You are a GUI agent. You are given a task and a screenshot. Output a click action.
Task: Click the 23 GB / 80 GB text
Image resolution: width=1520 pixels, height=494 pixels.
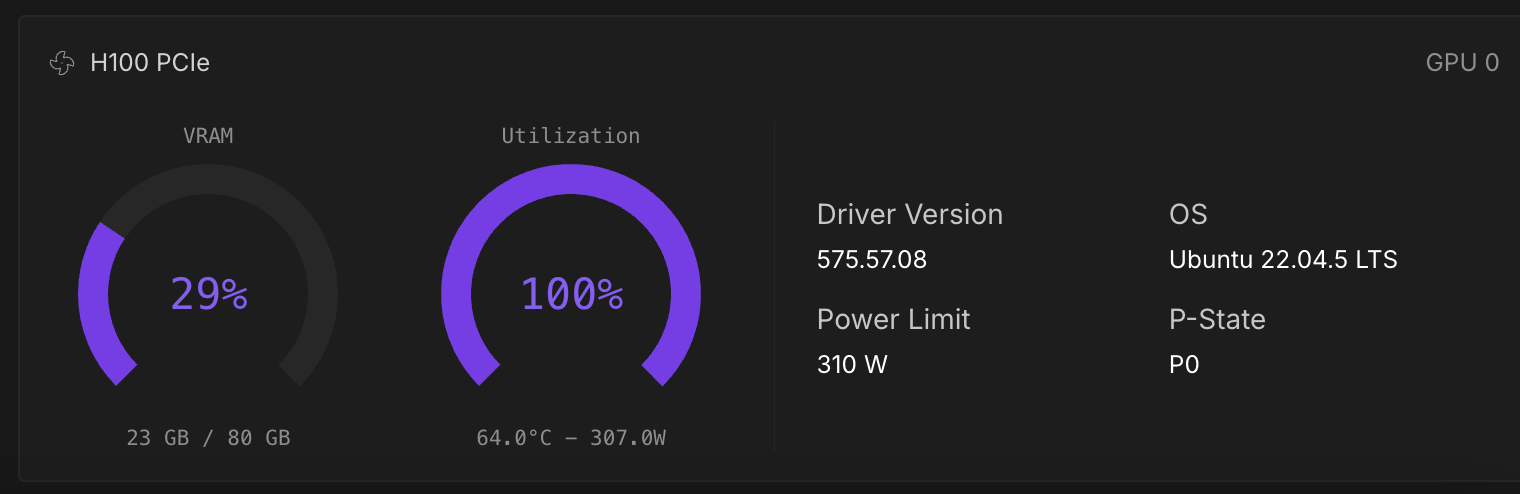tap(208, 438)
